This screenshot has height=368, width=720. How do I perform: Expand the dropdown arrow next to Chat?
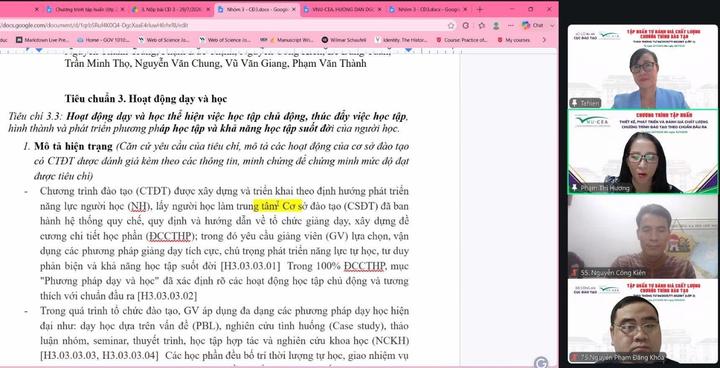click(x=551, y=25)
